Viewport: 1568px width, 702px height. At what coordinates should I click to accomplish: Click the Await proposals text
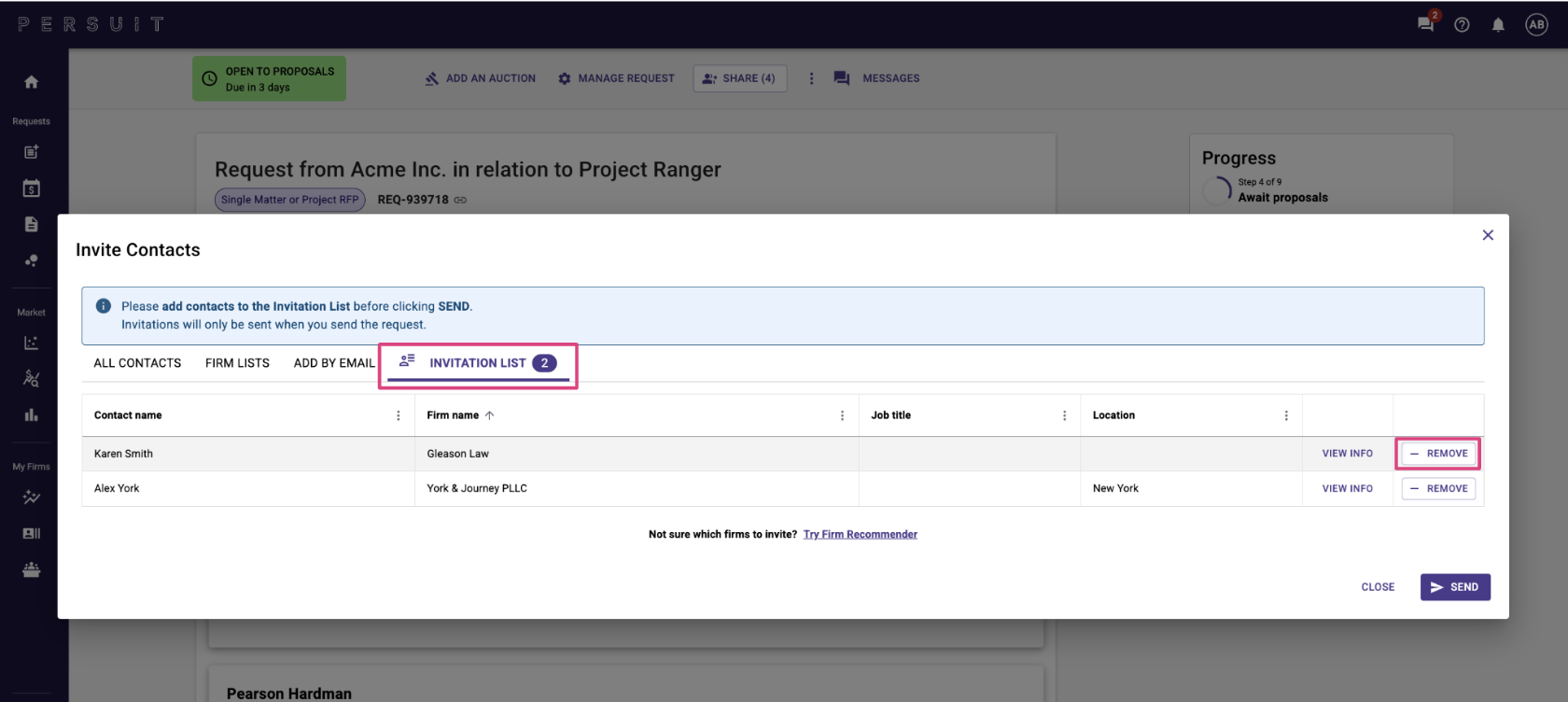(1282, 198)
